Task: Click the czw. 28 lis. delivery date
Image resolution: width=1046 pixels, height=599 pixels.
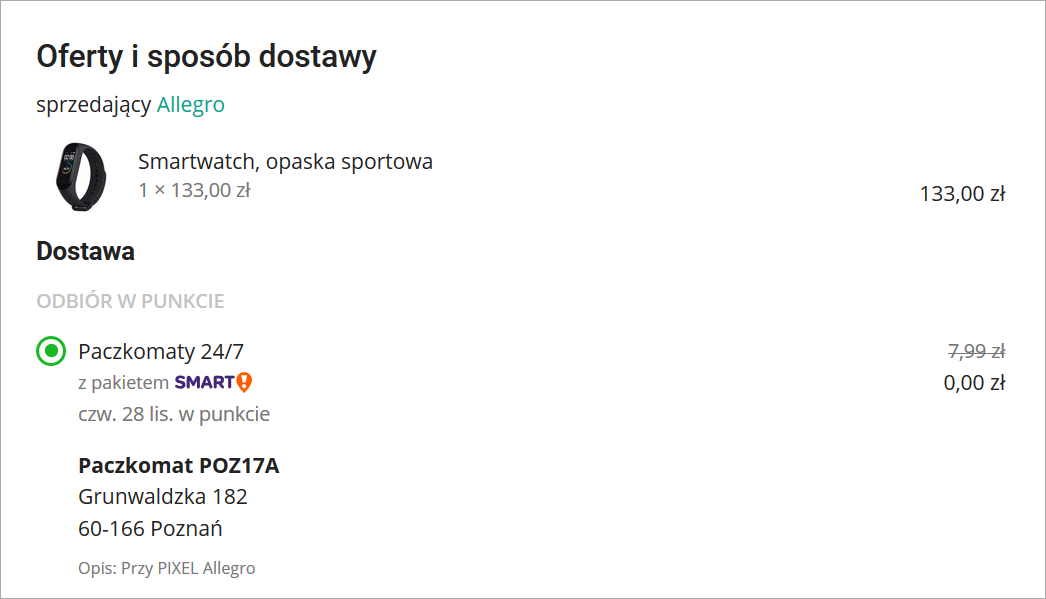Action: pos(174,414)
